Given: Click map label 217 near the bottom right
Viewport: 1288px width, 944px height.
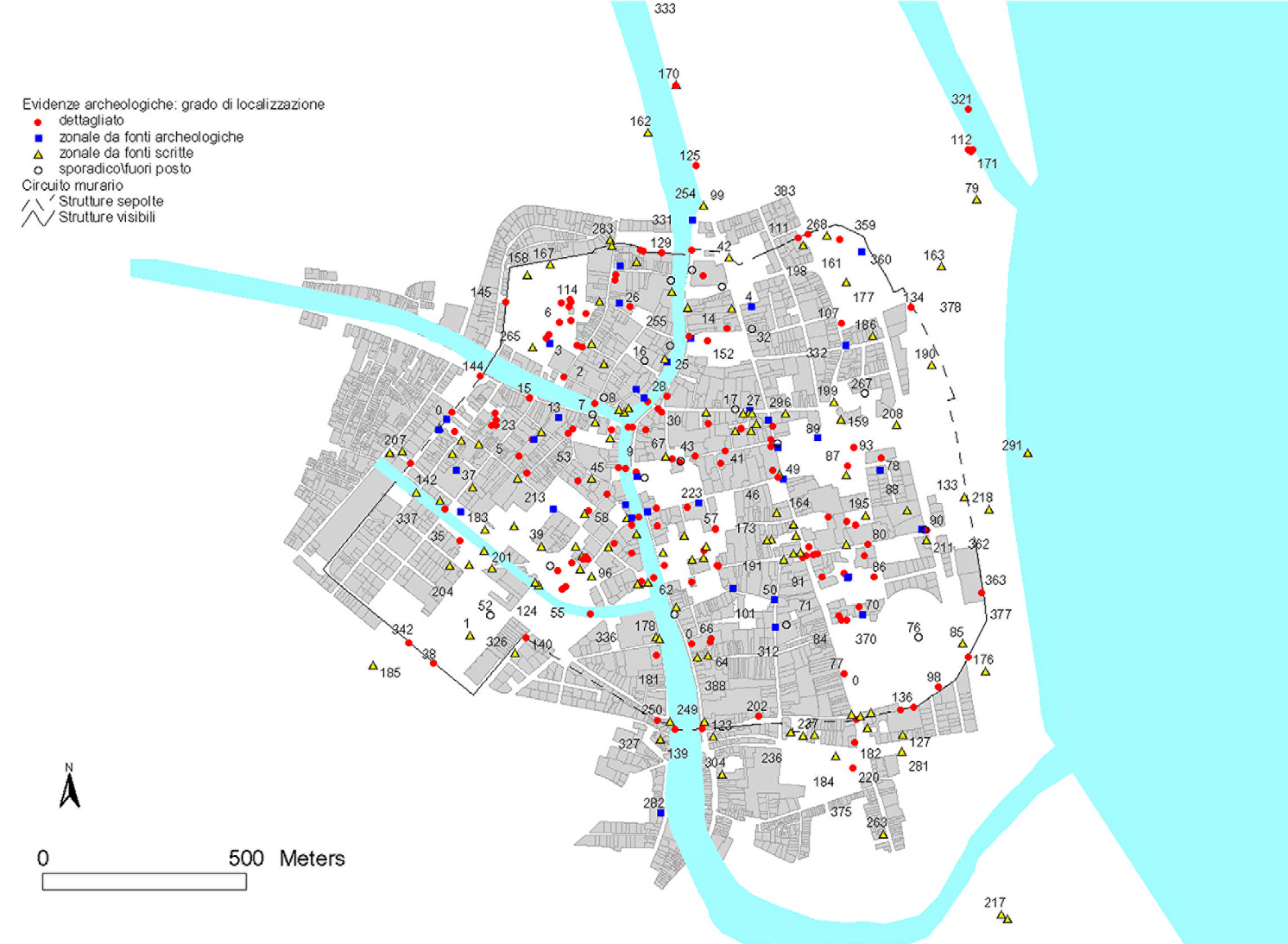Looking at the screenshot, I should pos(994,903).
